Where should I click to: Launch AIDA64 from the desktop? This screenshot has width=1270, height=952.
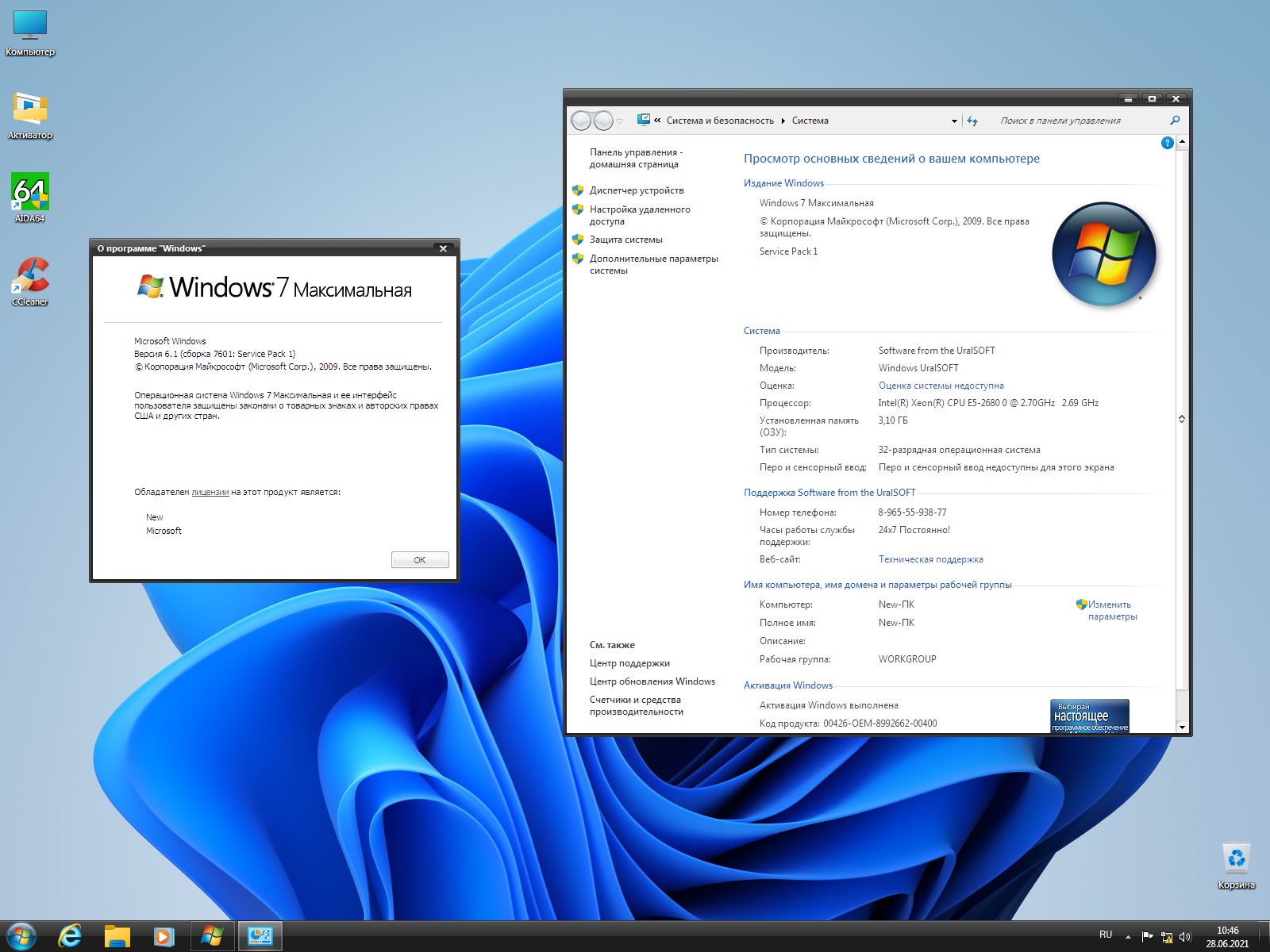tap(30, 198)
